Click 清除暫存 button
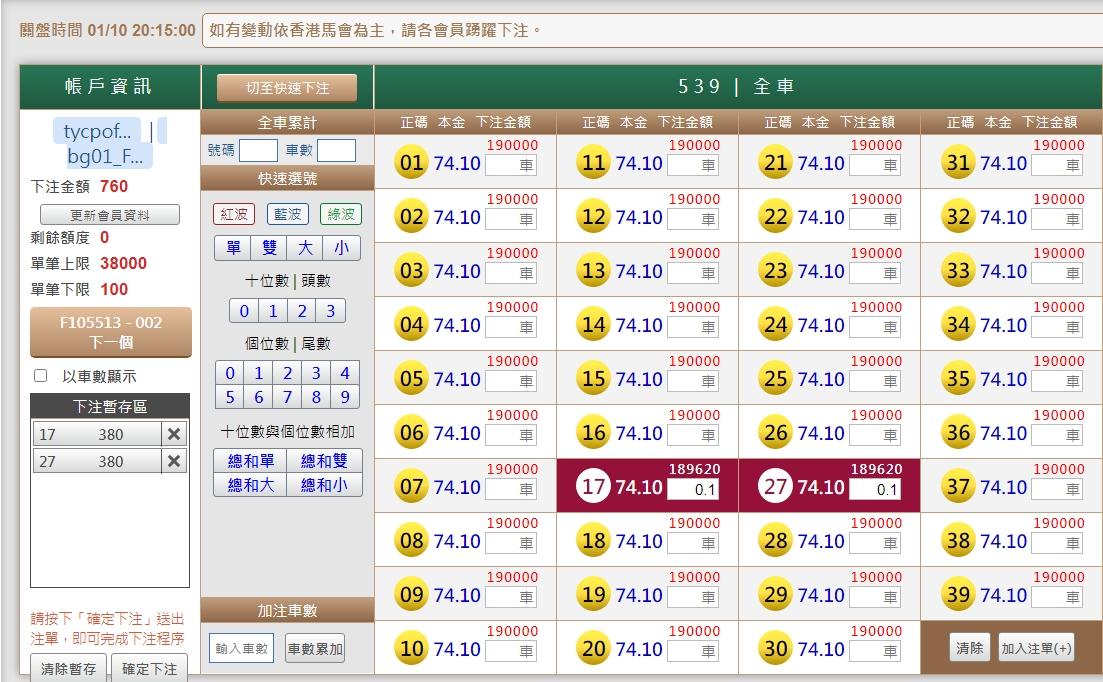The image size is (1103, 682). tap(68, 668)
